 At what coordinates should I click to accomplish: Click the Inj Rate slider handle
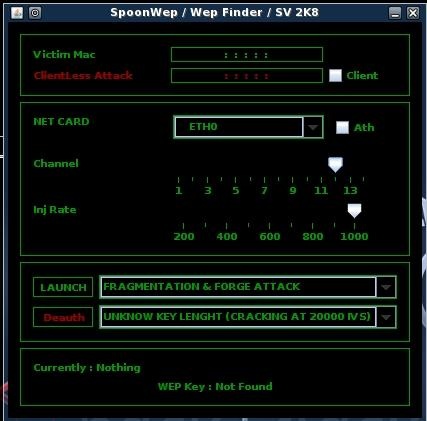pyautogui.click(x=354, y=211)
